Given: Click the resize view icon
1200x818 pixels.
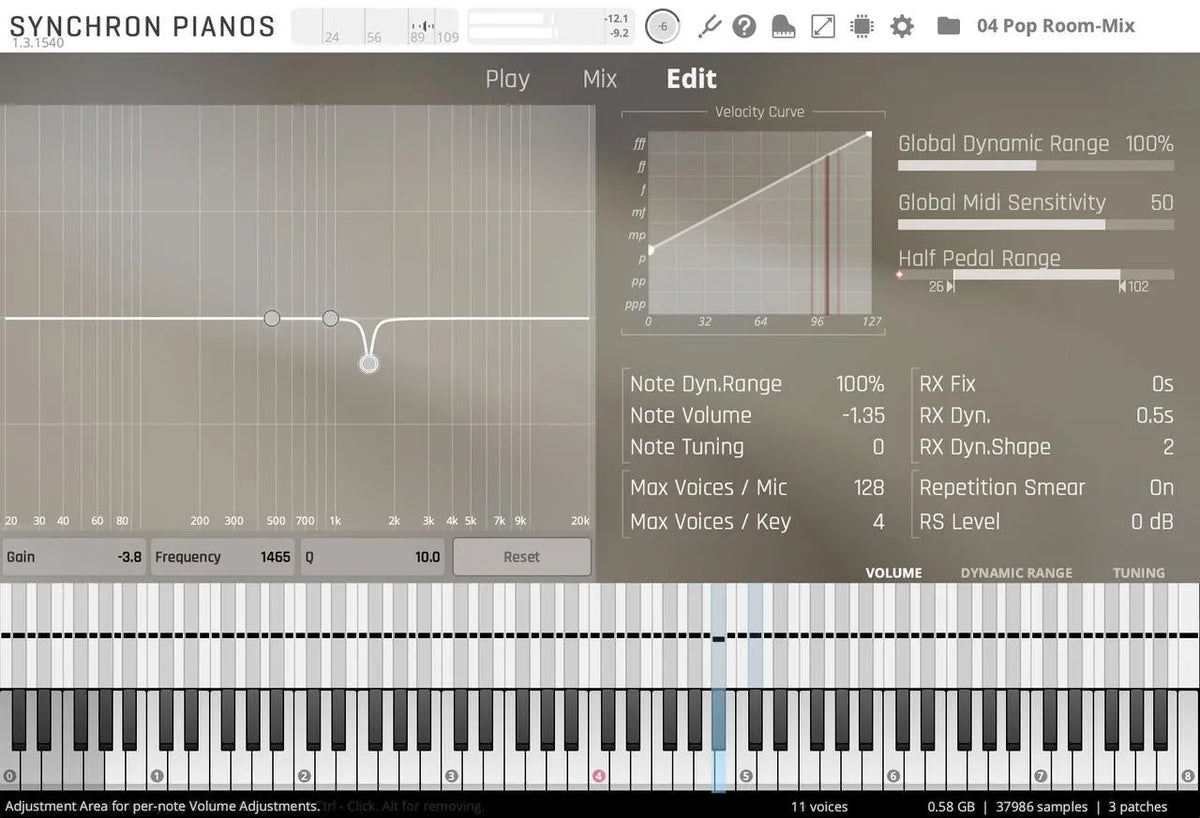Looking at the screenshot, I should tap(822, 25).
